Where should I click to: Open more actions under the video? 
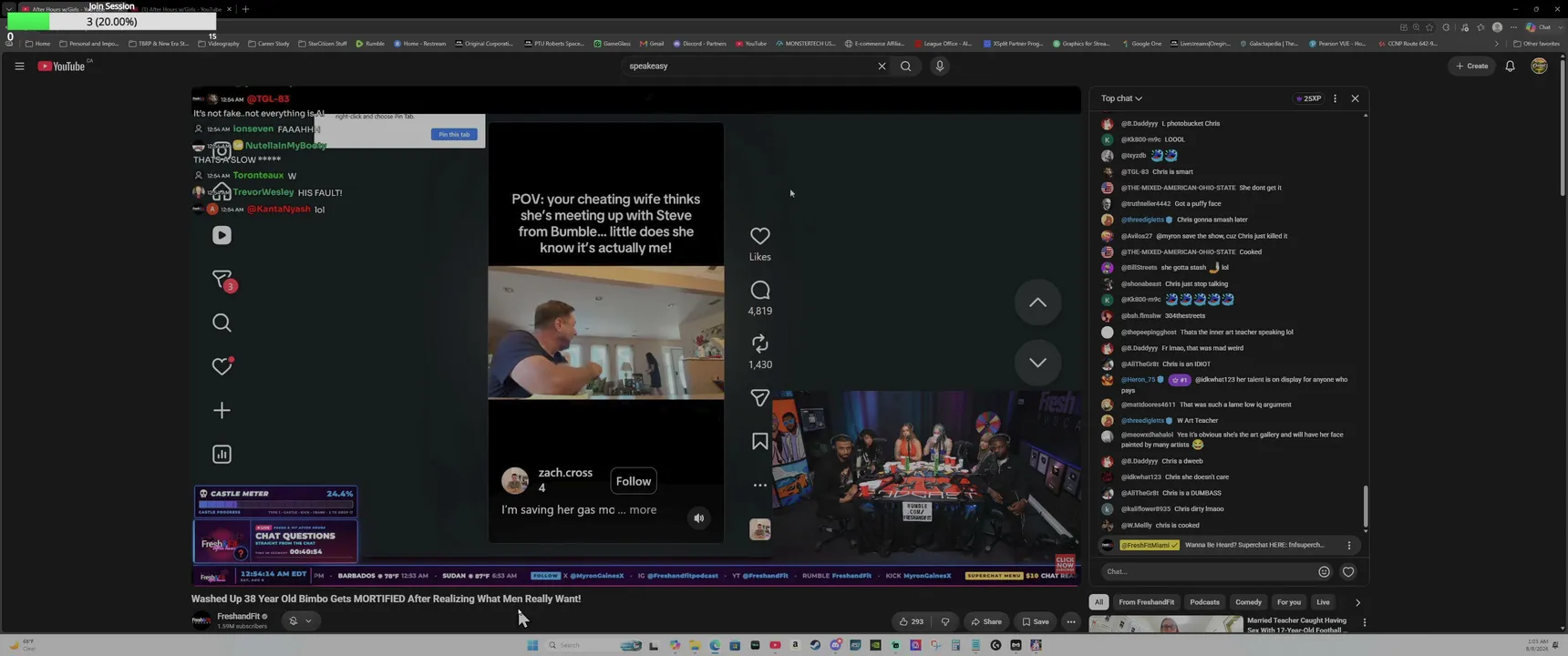pyautogui.click(x=1071, y=621)
